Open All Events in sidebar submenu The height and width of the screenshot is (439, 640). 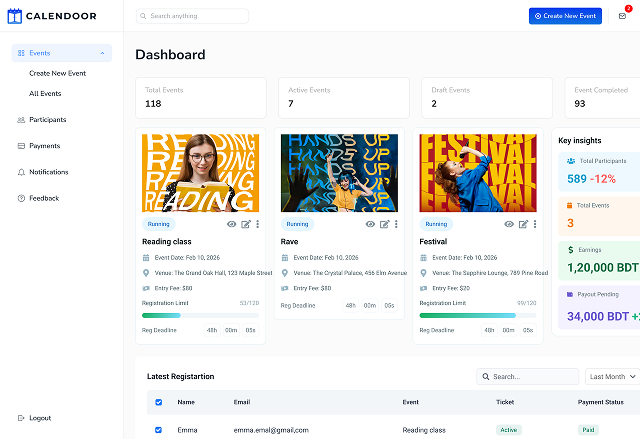click(45, 93)
